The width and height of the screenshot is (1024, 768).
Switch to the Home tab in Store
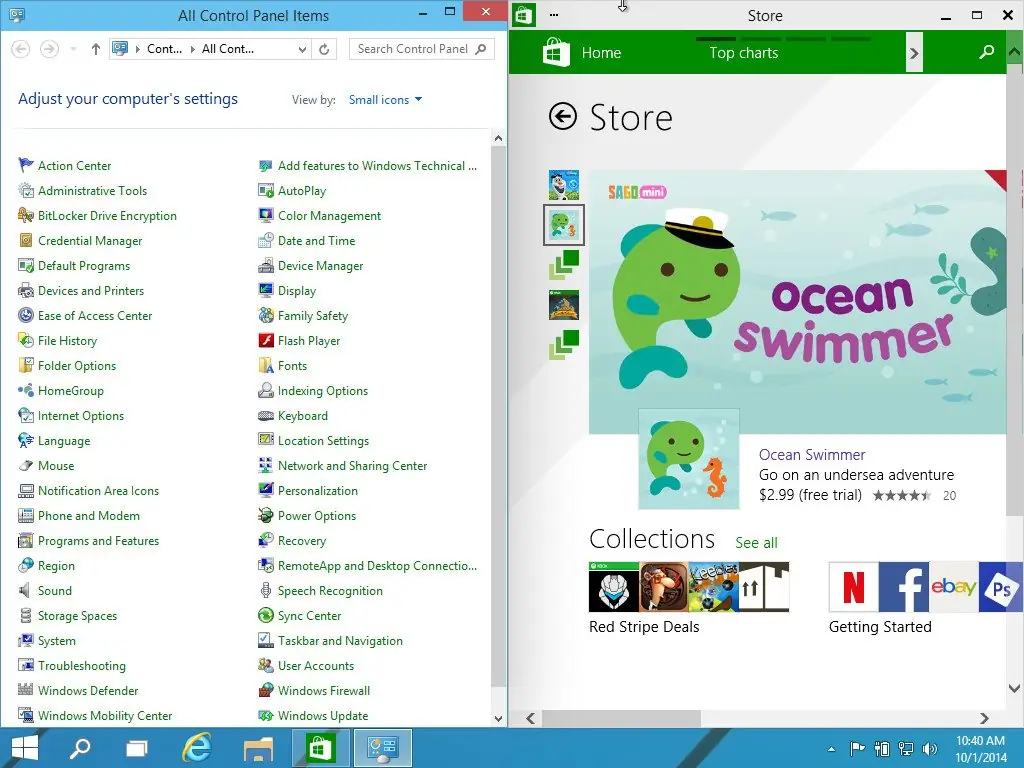click(603, 52)
